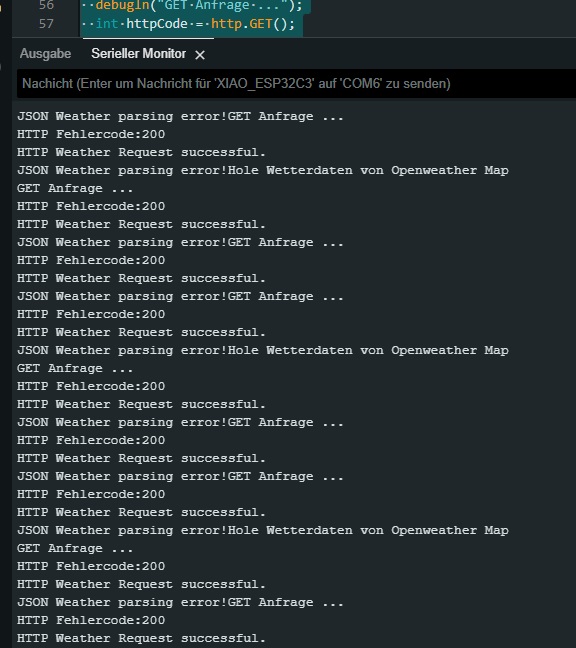Click the first 'HTTP Fehlercode:200' output line
The image size is (576, 648).
point(91,134)
